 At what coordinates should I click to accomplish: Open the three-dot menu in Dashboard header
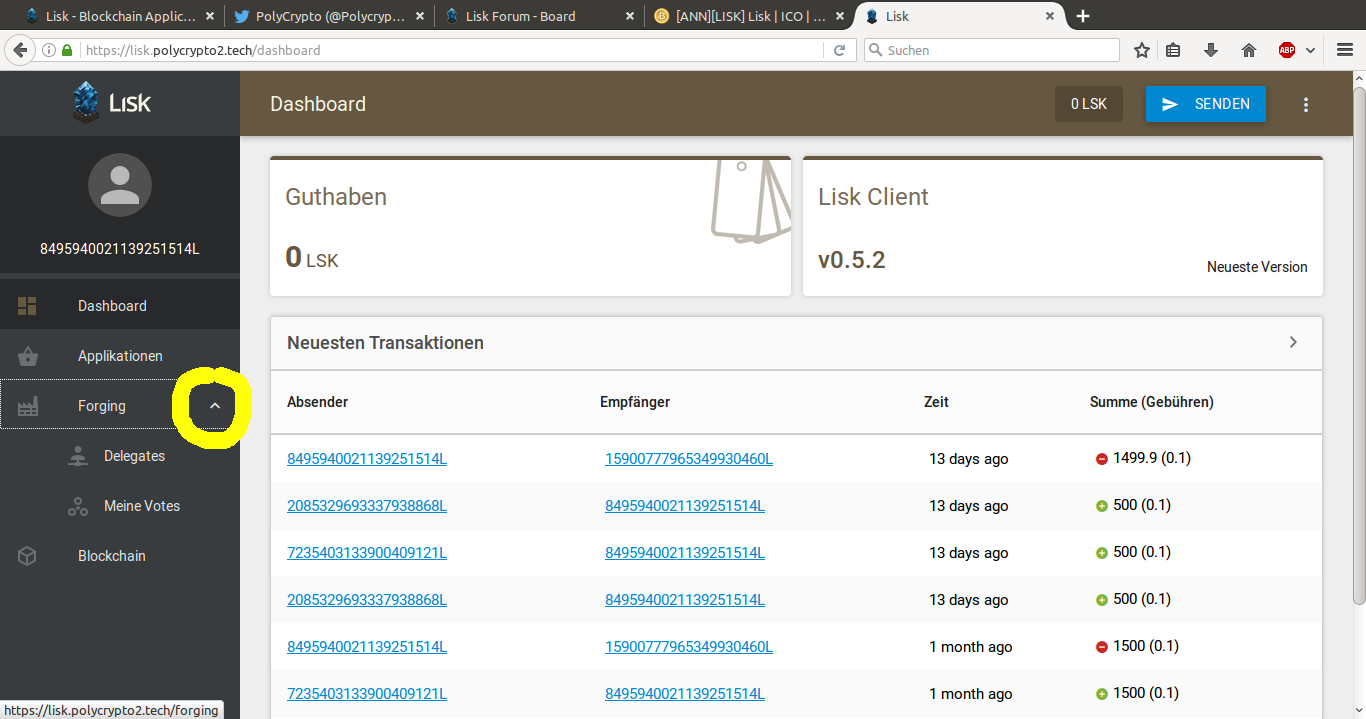point(1305,104)
